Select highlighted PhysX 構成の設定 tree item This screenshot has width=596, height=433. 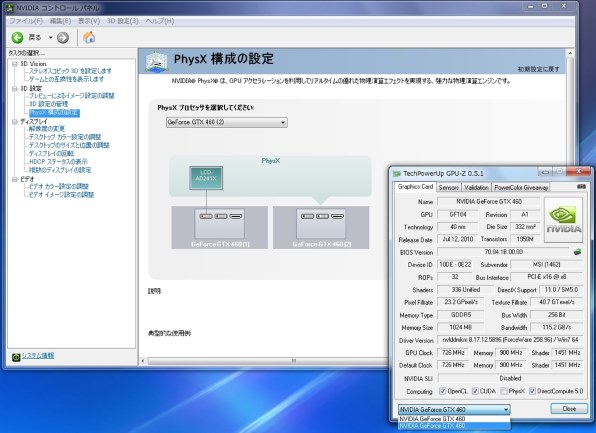tap(54, 113)
